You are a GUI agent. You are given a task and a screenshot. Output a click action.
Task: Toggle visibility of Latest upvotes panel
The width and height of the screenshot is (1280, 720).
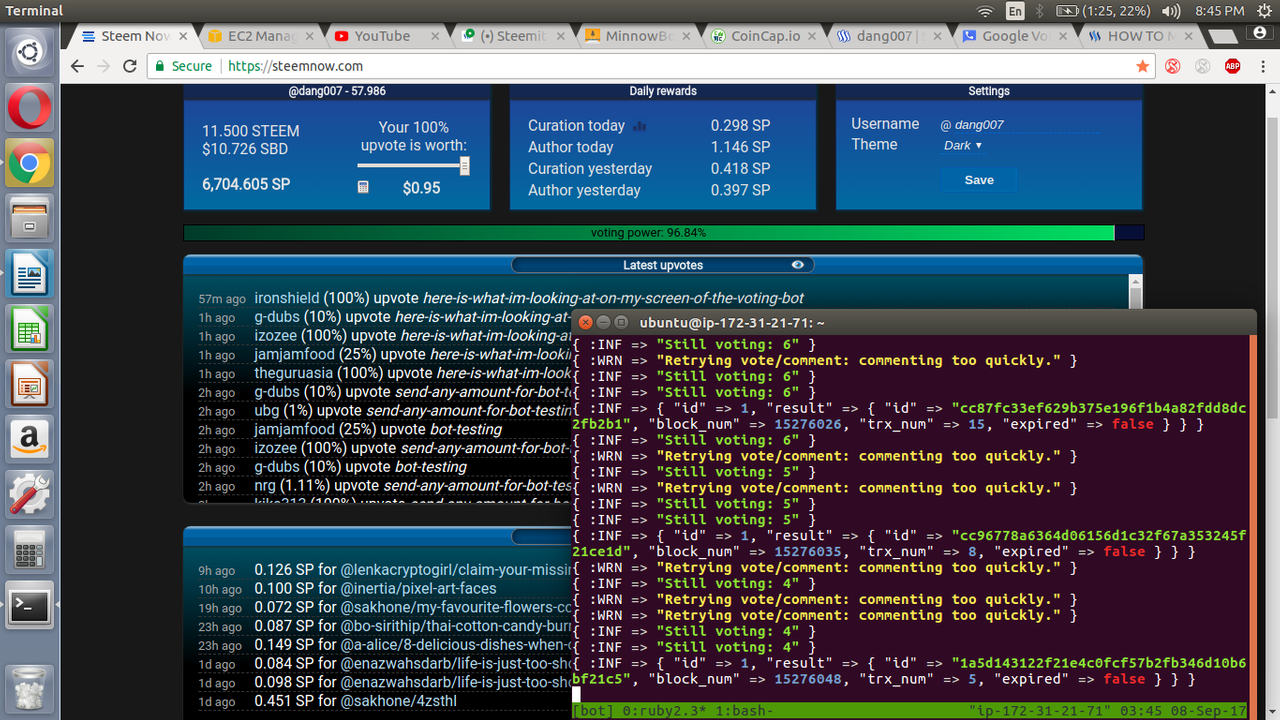coord(797,265)
